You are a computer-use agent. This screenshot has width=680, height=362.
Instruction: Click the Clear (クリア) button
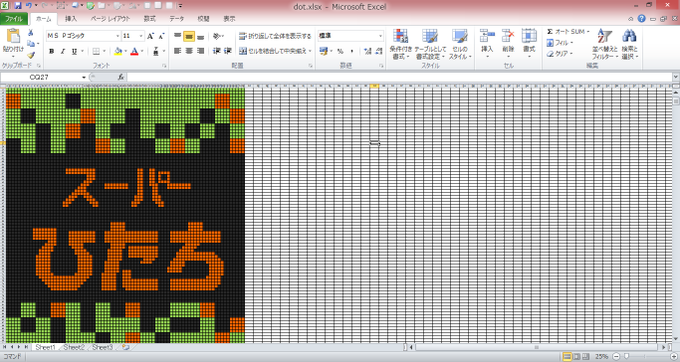pyautogui.click(x=560, y=54)
